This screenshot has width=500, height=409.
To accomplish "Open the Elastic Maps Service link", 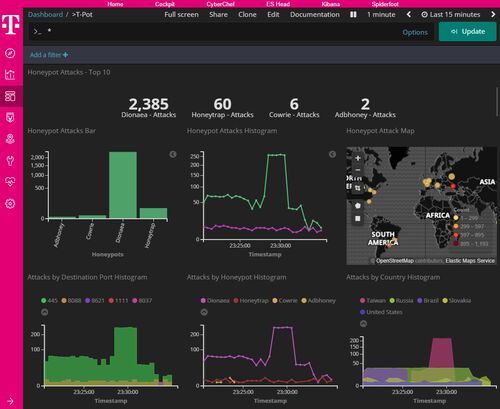I will [x=470, y=261].
